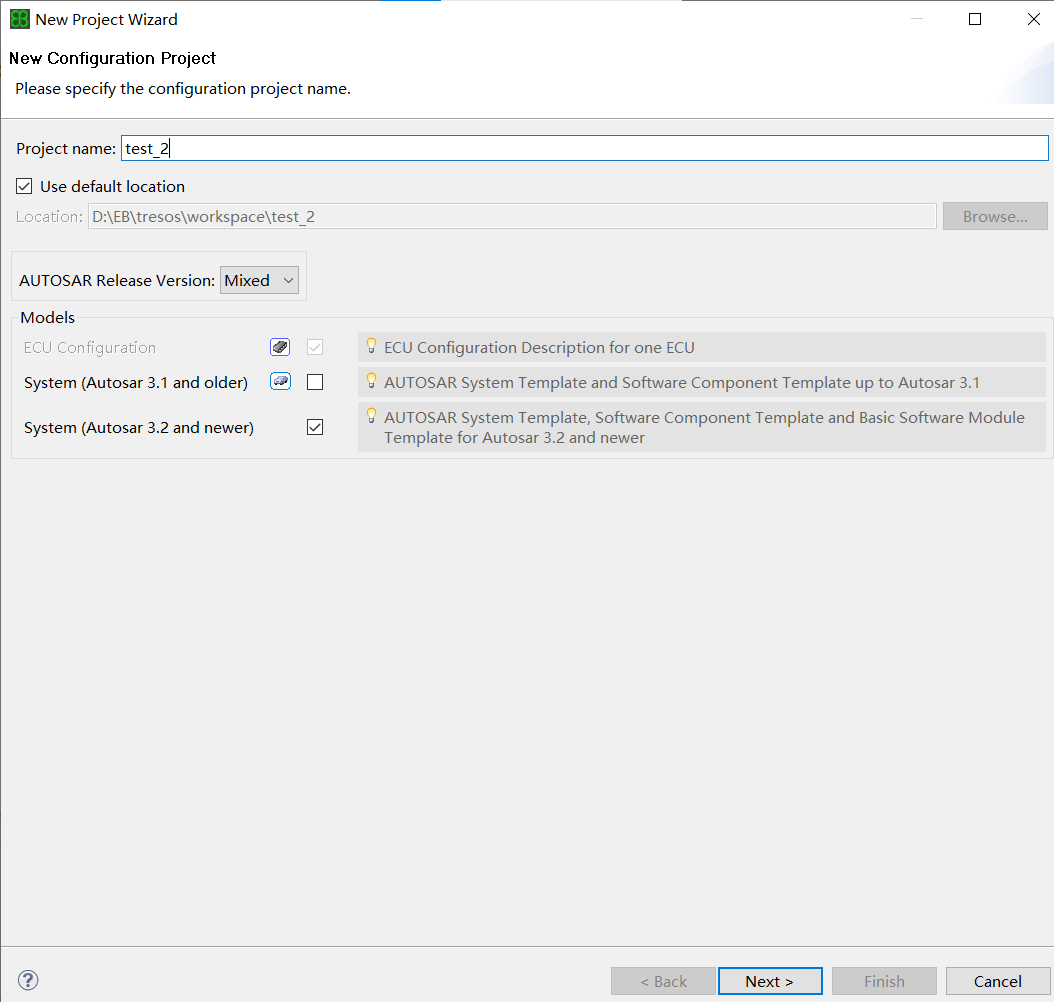
Task: Maximize the New Project Wizard window
Action: [x=975, y=19]
